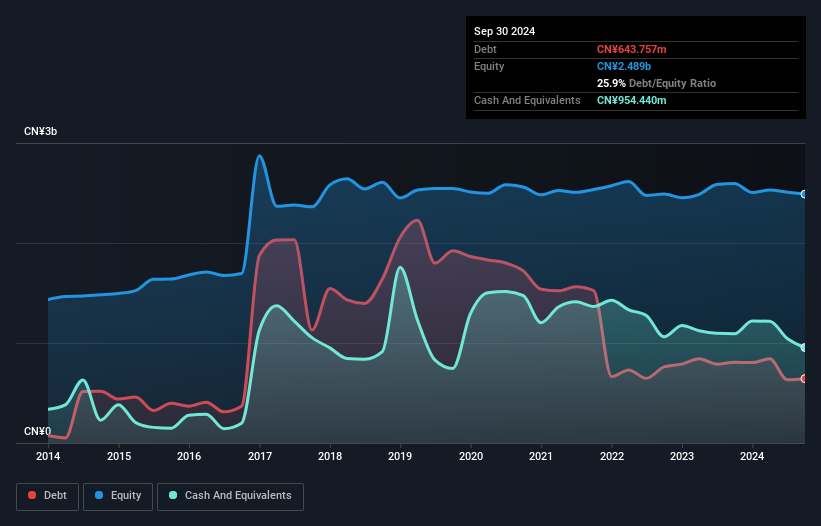Click the 2017 x-axis label
Screen dimensions: 821x526
260,456
